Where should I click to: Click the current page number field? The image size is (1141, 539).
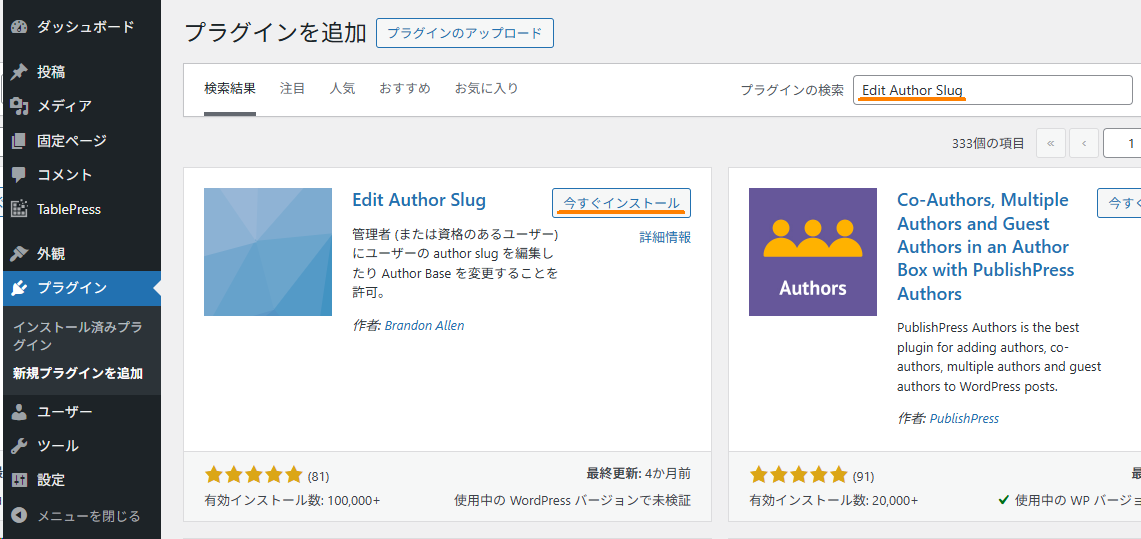click(1121, 143)
